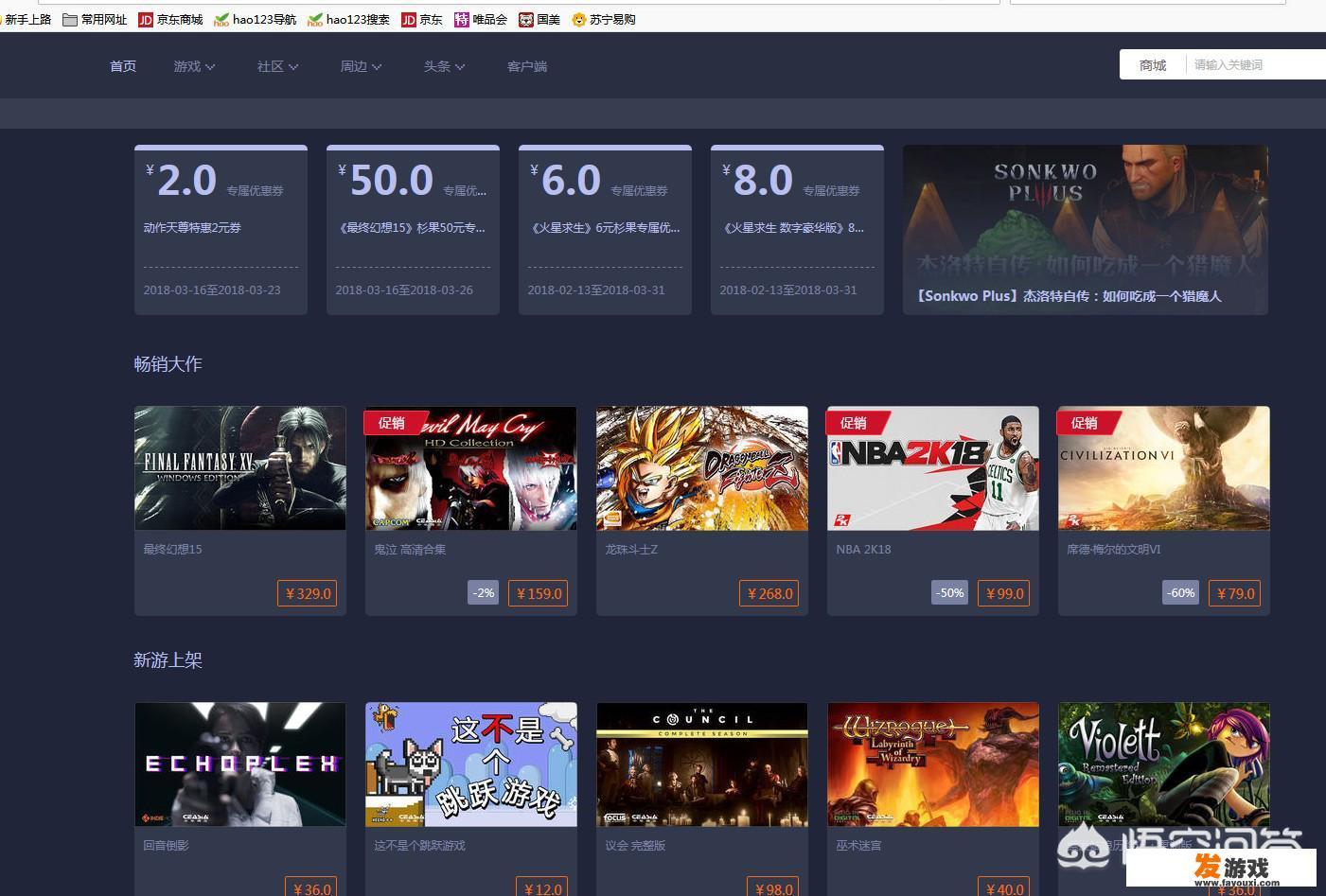Open the 这不是个跳跃游戏 cover image

tap(471, 764)
